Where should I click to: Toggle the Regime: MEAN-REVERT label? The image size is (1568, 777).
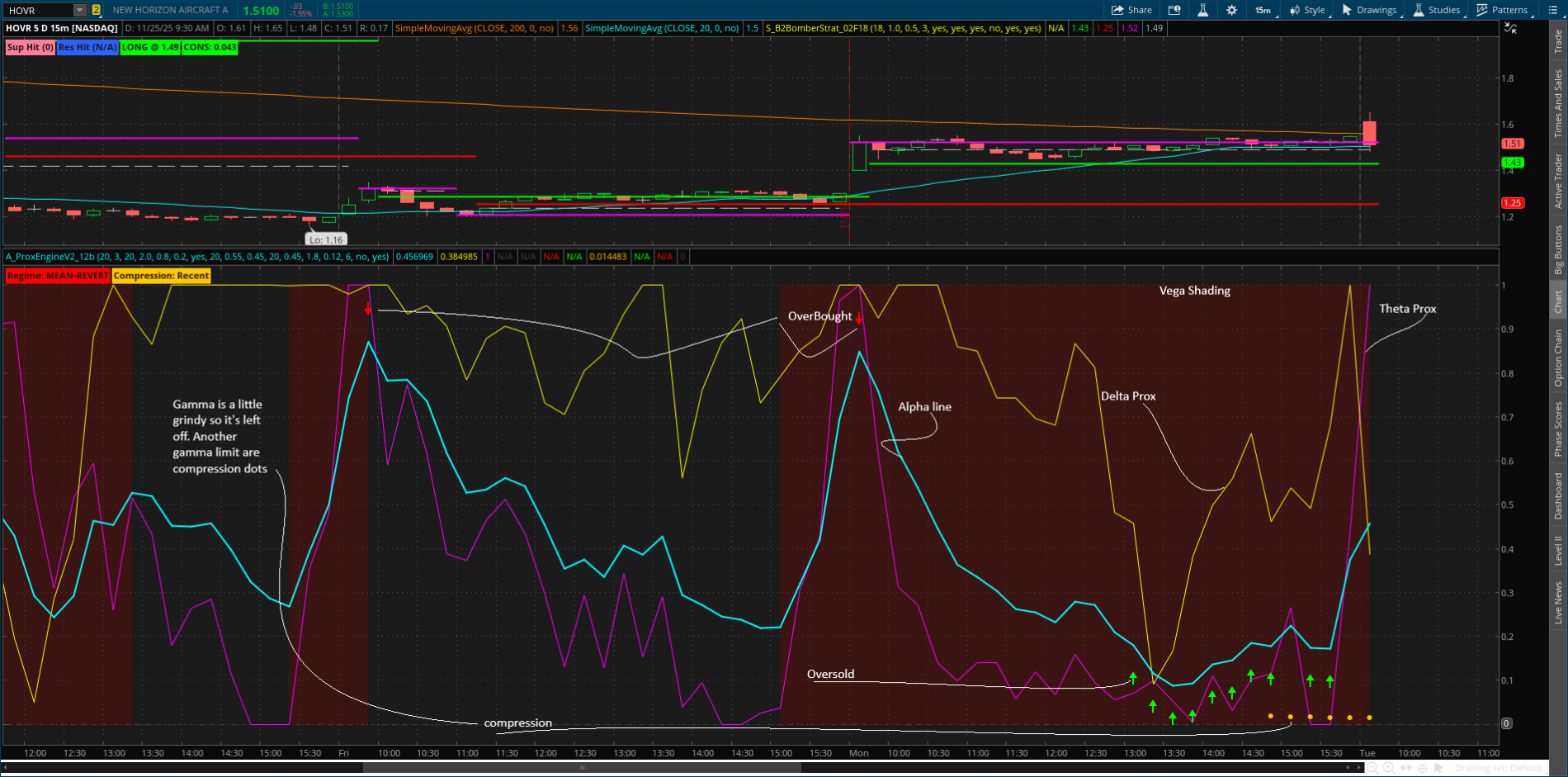point(58,276)
